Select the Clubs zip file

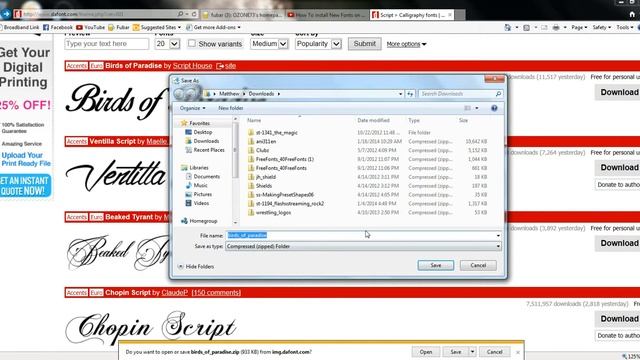[262, 150]
